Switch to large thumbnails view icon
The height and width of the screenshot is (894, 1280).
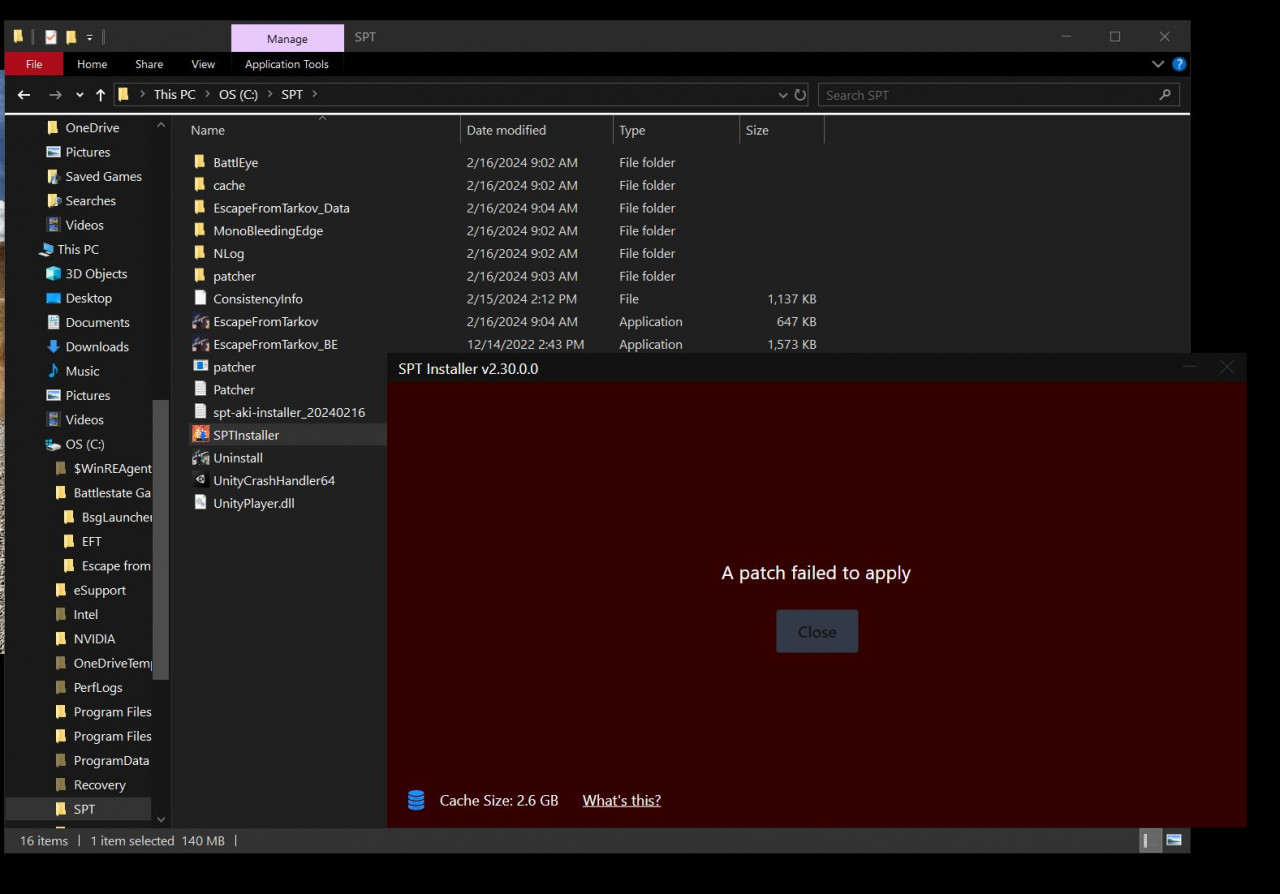coord(1174,841)
